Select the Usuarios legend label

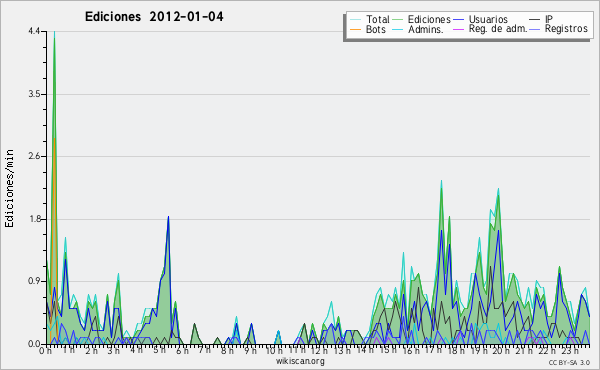tap(488, 19)
